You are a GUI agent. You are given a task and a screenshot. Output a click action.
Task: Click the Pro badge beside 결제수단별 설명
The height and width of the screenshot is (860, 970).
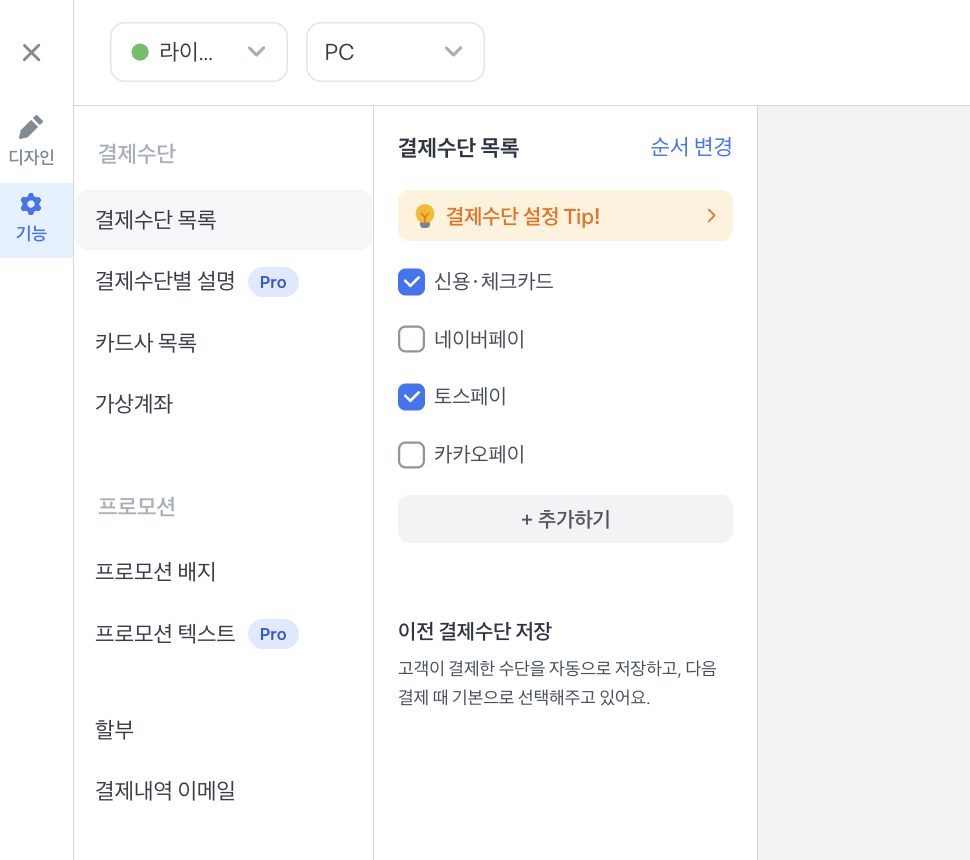pos(273,282)
